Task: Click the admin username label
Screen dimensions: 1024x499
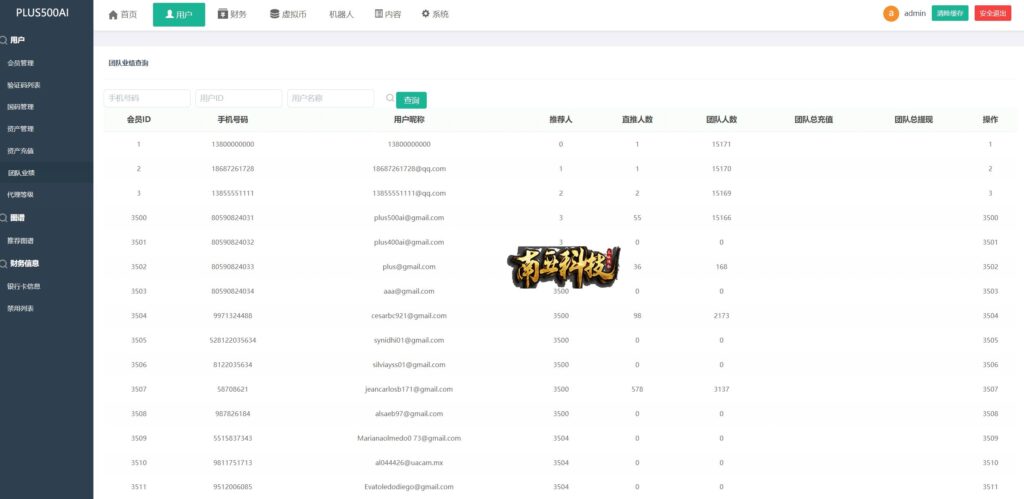Action: 915,13
